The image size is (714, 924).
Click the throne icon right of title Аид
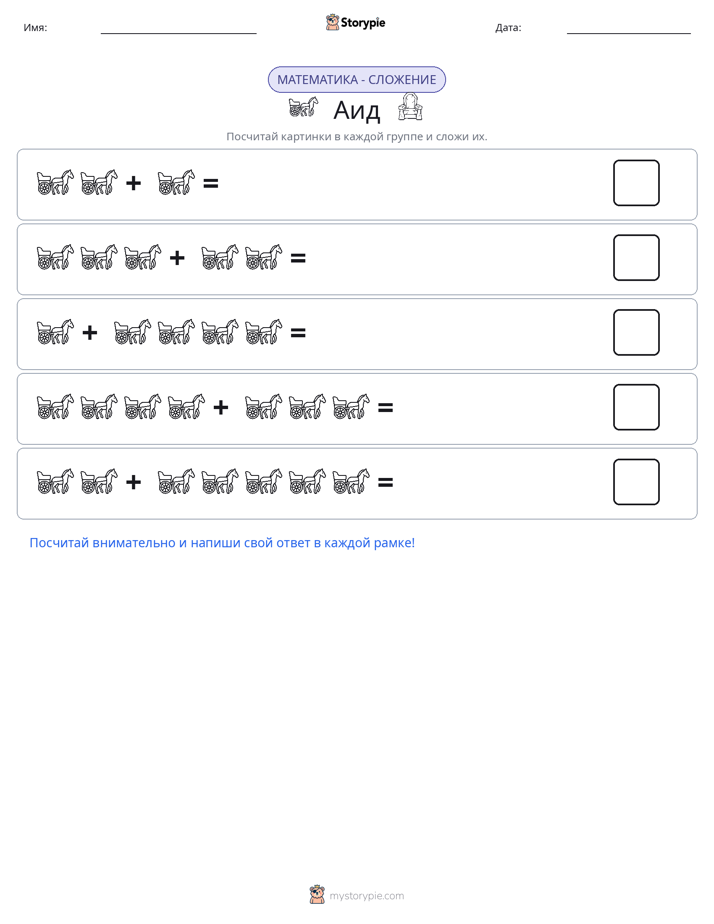[410, 107]
